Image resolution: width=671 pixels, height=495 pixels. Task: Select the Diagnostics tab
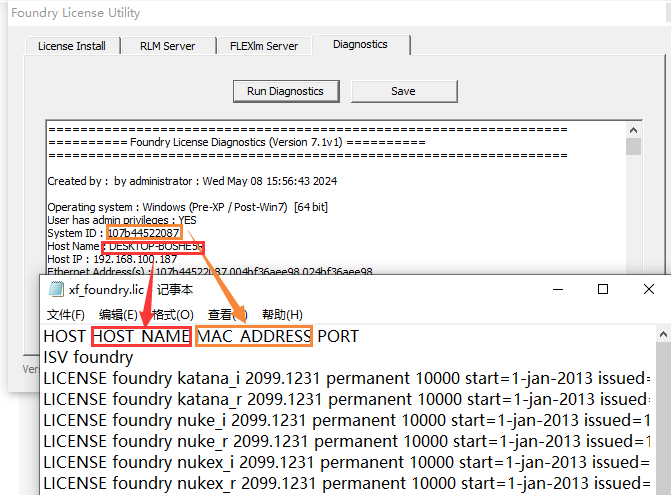pos(360,44)
